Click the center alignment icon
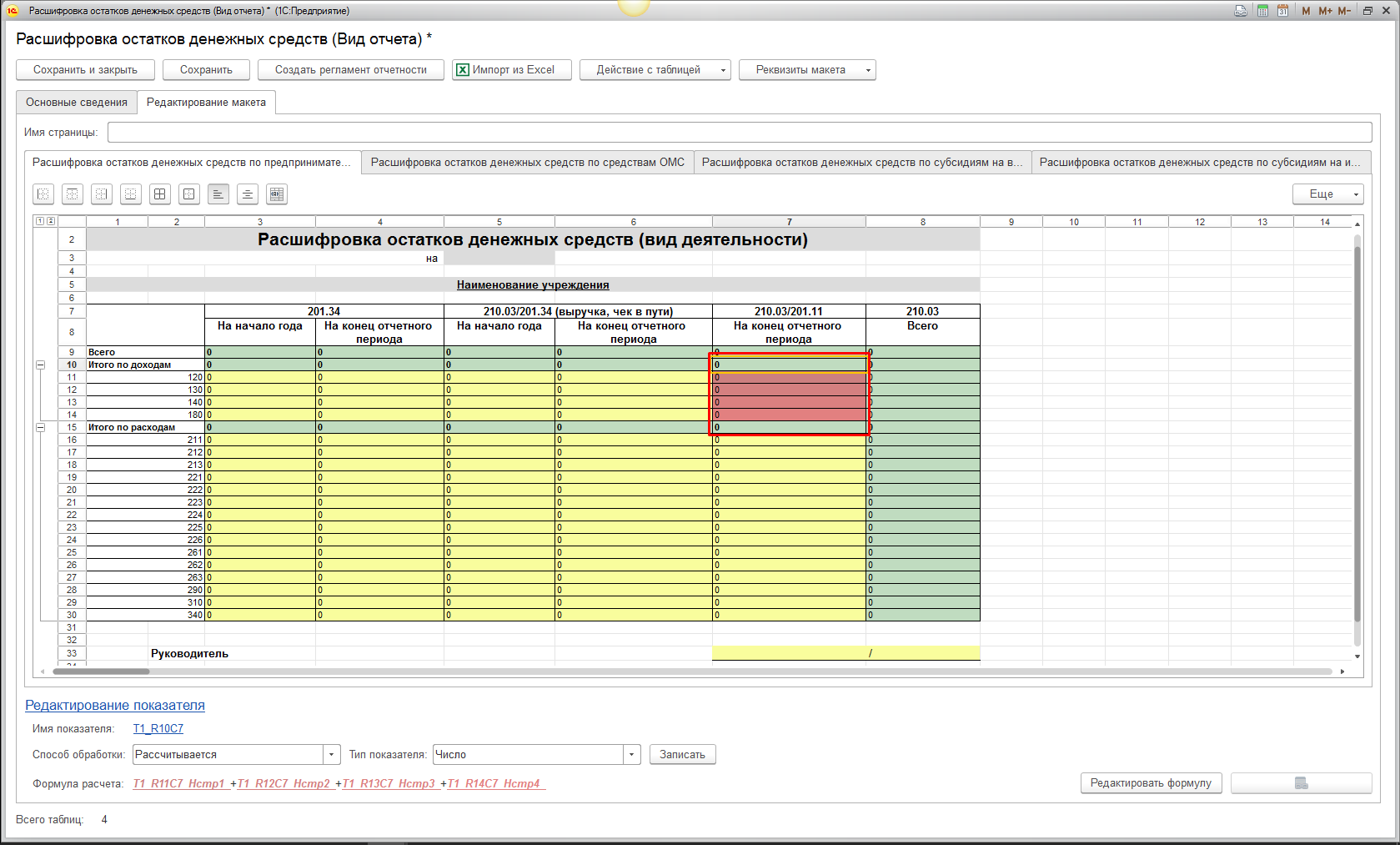This screenshot has height=845, width=1400. (248, 194)
